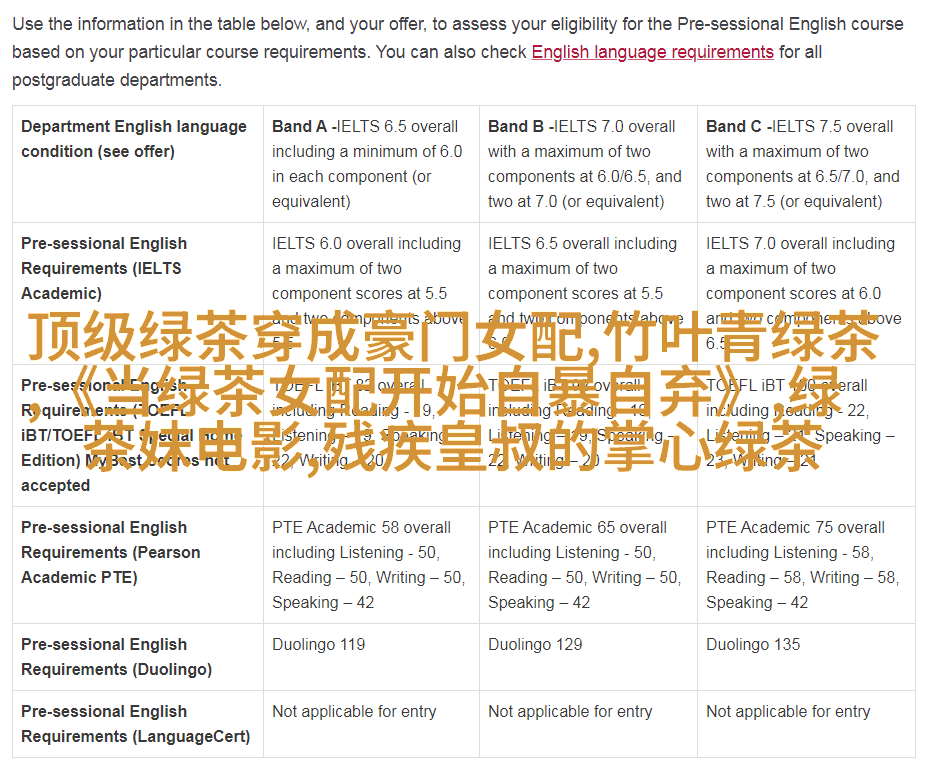Select the Band A IELTS 6.5 header cell
Viewport: 932px width, 770px height.
[x=367, y=163]
